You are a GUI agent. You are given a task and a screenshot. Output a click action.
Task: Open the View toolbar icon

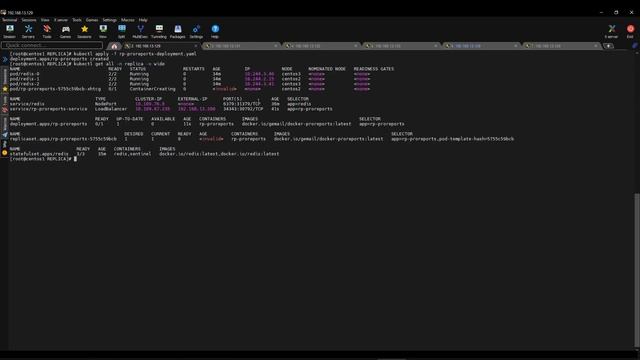coord(103,31)
